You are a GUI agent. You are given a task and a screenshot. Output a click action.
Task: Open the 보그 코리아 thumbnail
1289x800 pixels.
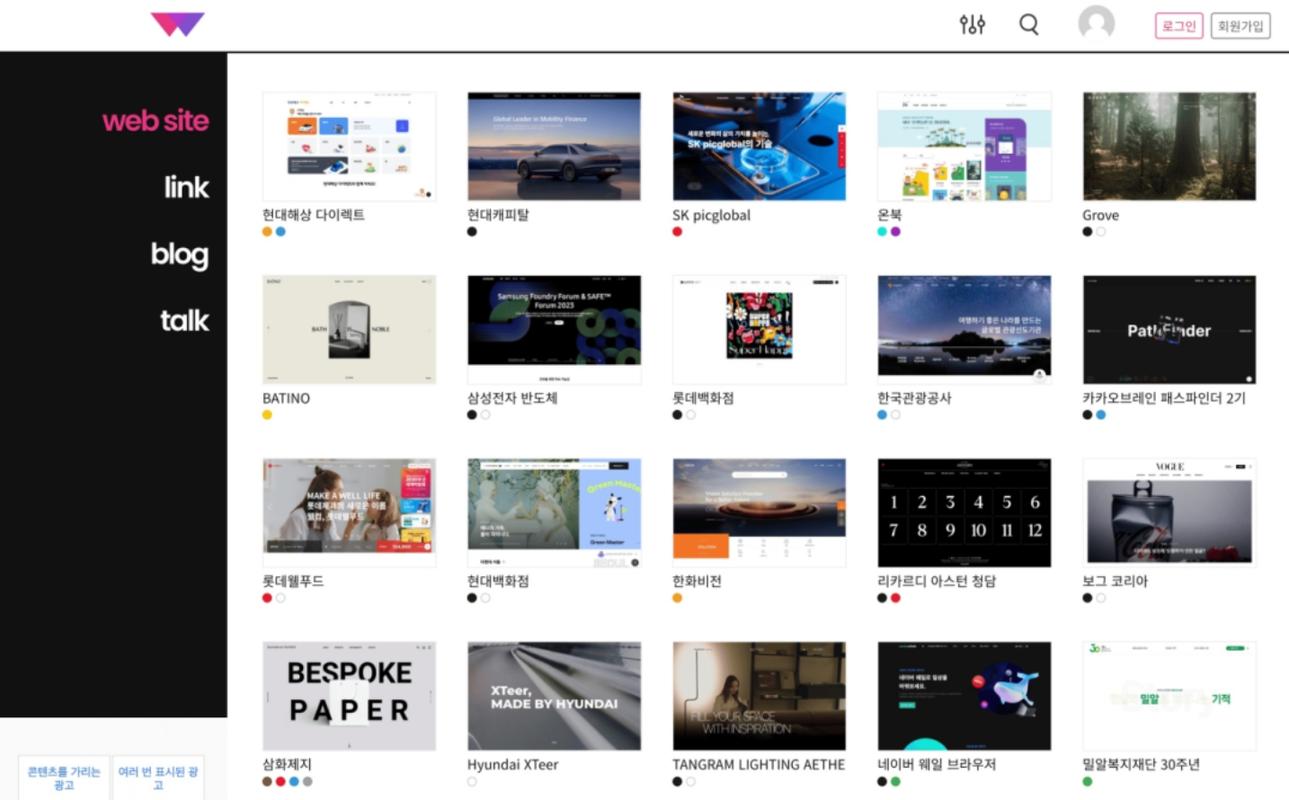(x=1169, y=512)
